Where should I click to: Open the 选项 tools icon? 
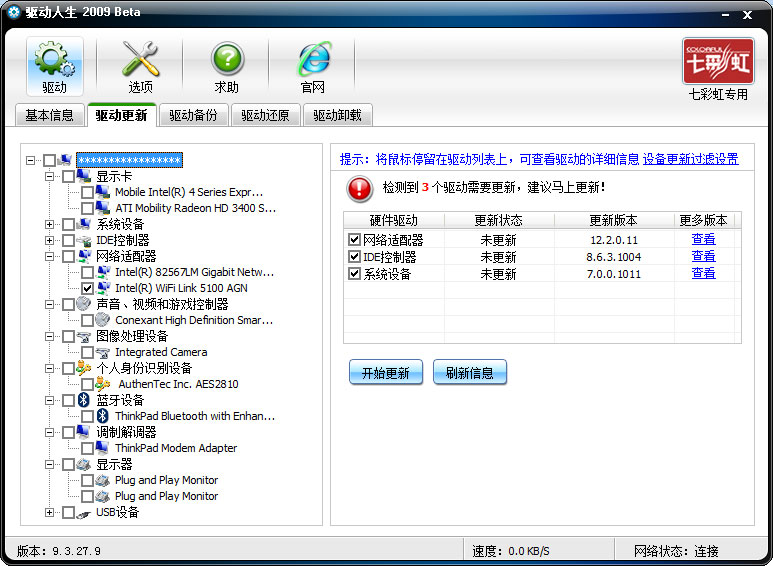click(x=140, y=67)
